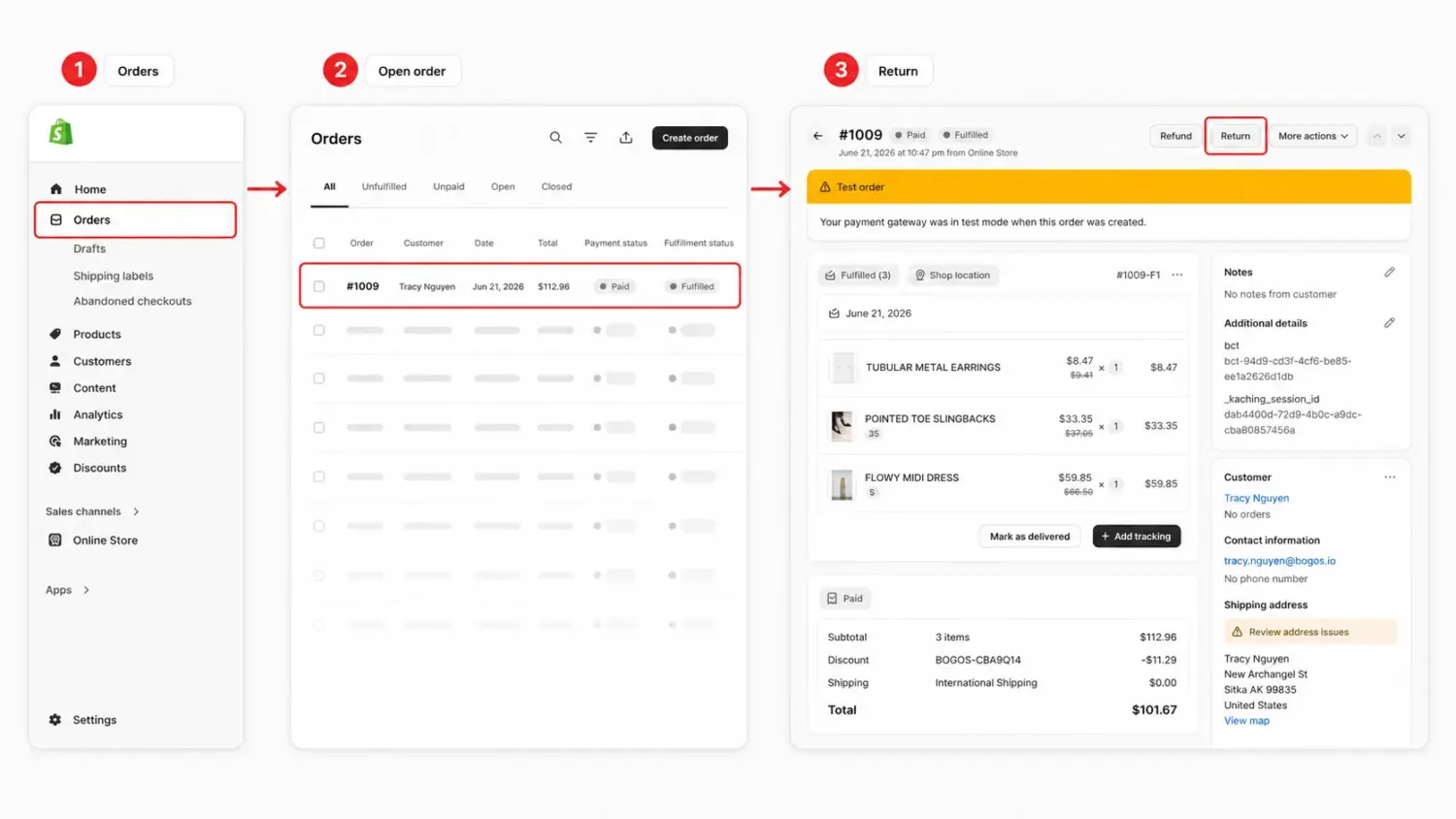This screenshot has height=819, width=1456.
Task: Select the Closed orders tab
Action: 556,186
